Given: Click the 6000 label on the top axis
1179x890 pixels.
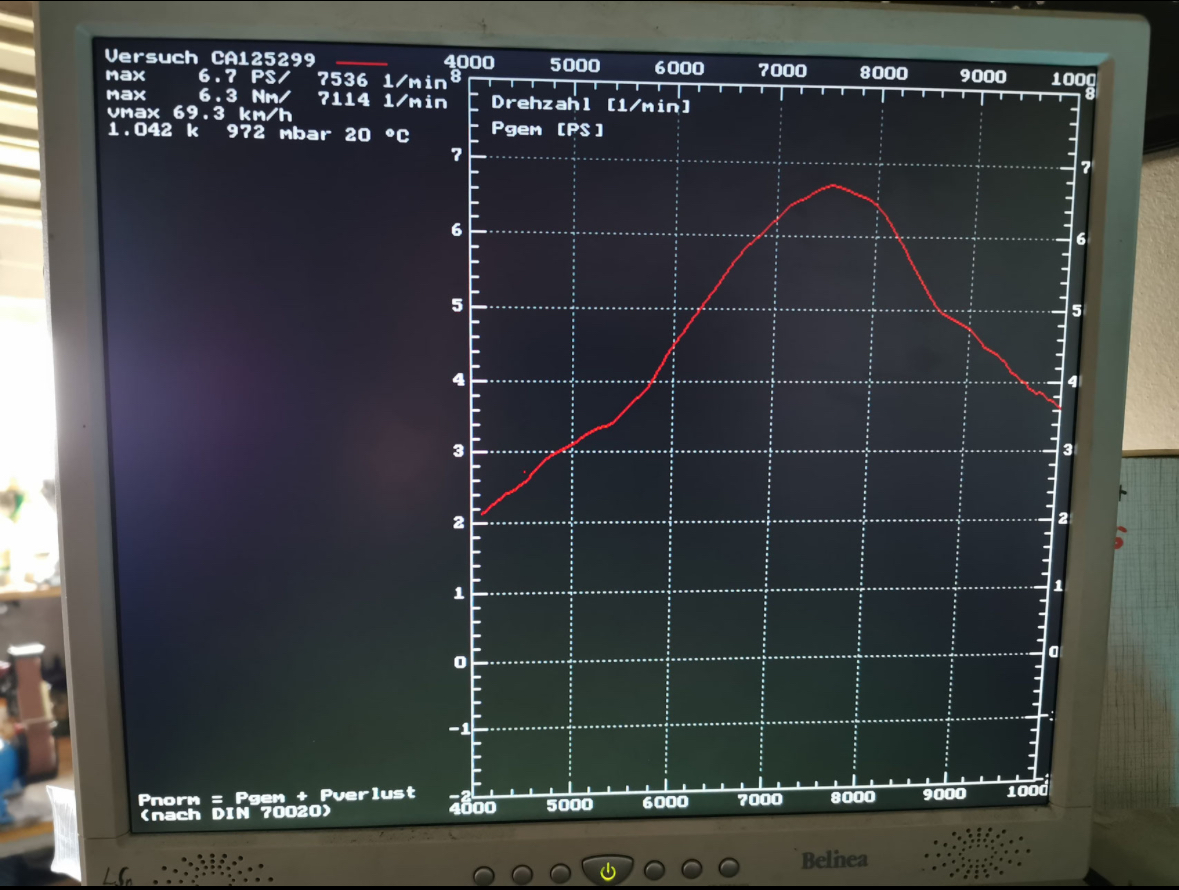Looking at the screenshot, I should click(x=679, y=68).
